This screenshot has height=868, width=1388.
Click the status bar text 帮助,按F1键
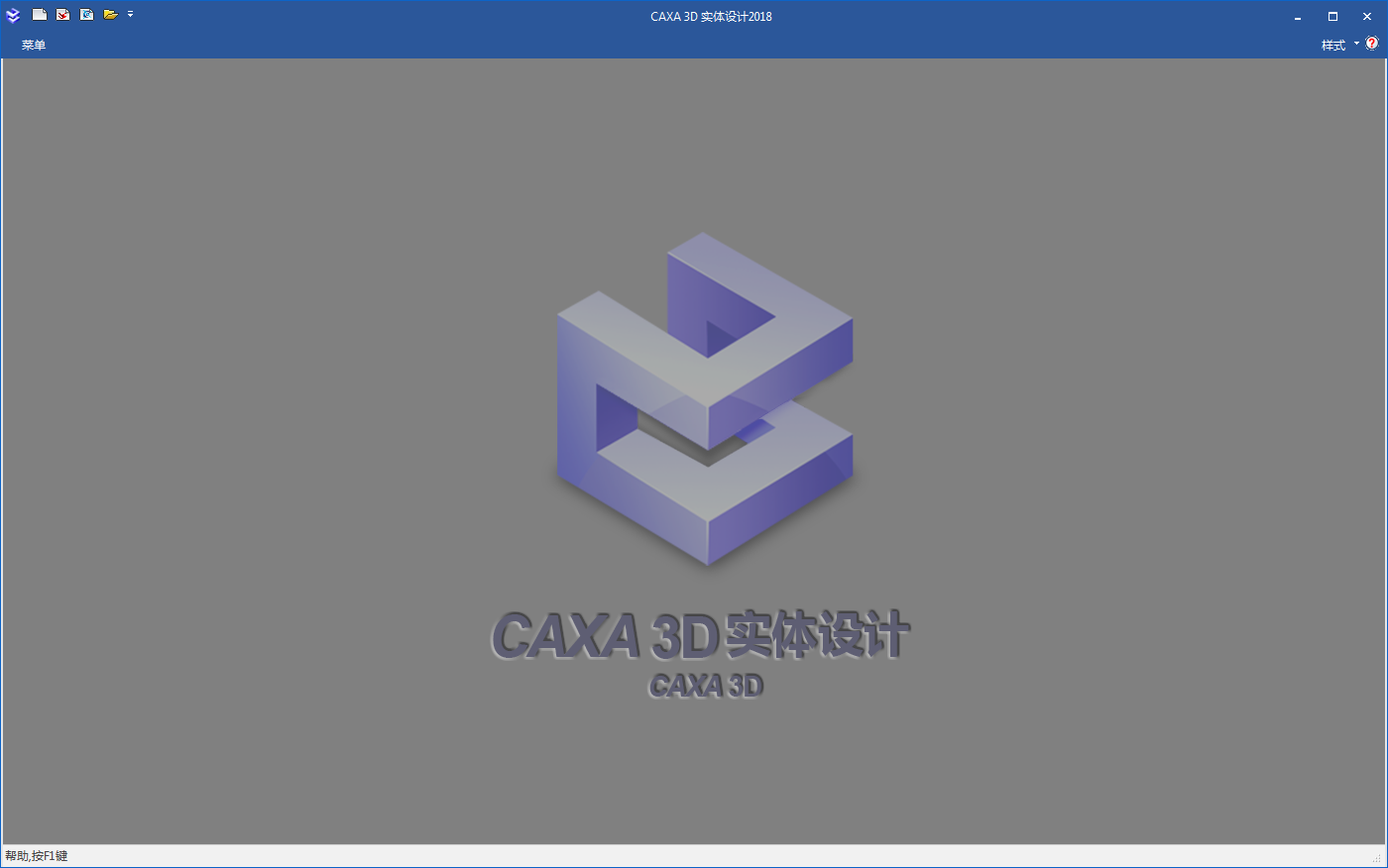pos(37,856)
